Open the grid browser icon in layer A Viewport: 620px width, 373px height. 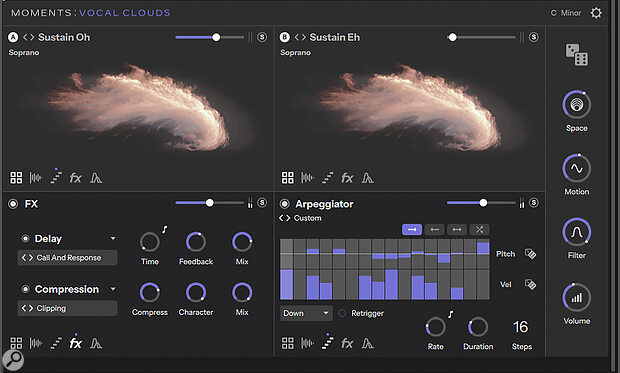tap(16, 178)
